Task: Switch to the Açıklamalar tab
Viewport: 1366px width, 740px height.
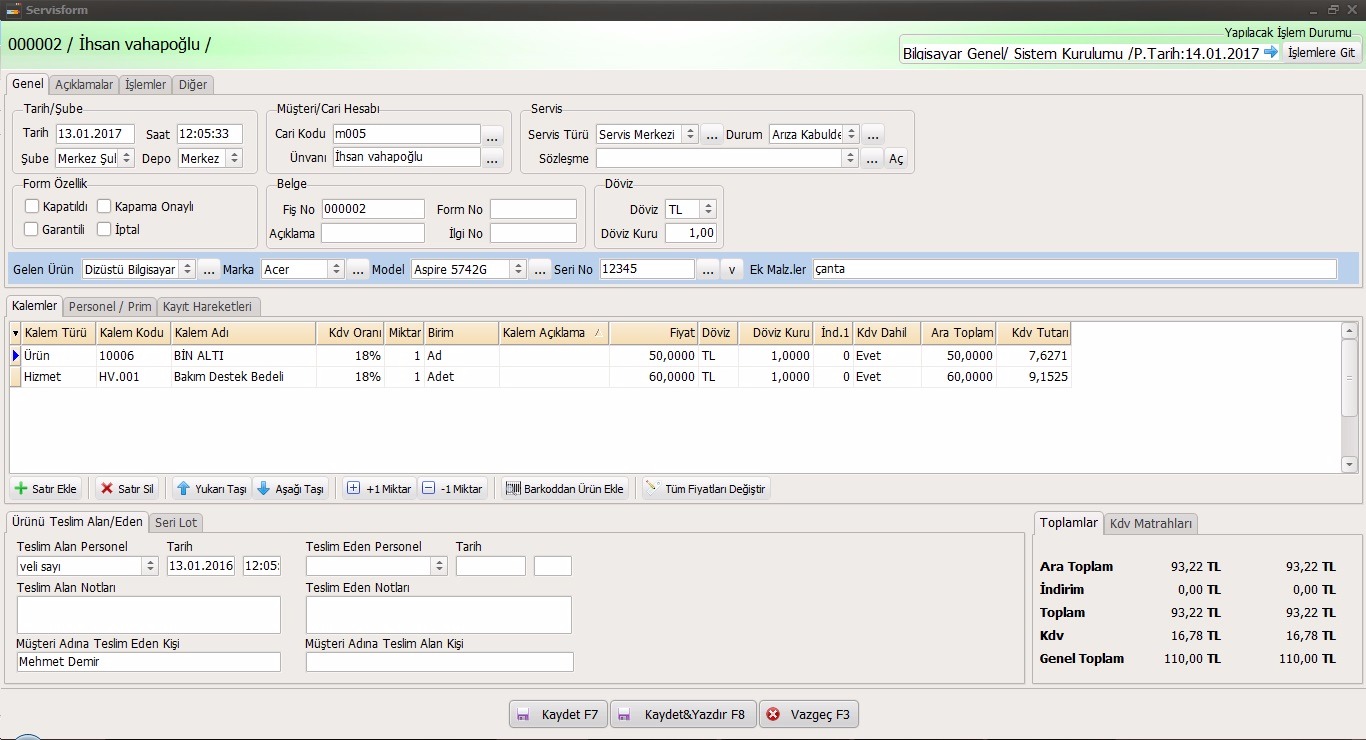Action: [84, 85]
